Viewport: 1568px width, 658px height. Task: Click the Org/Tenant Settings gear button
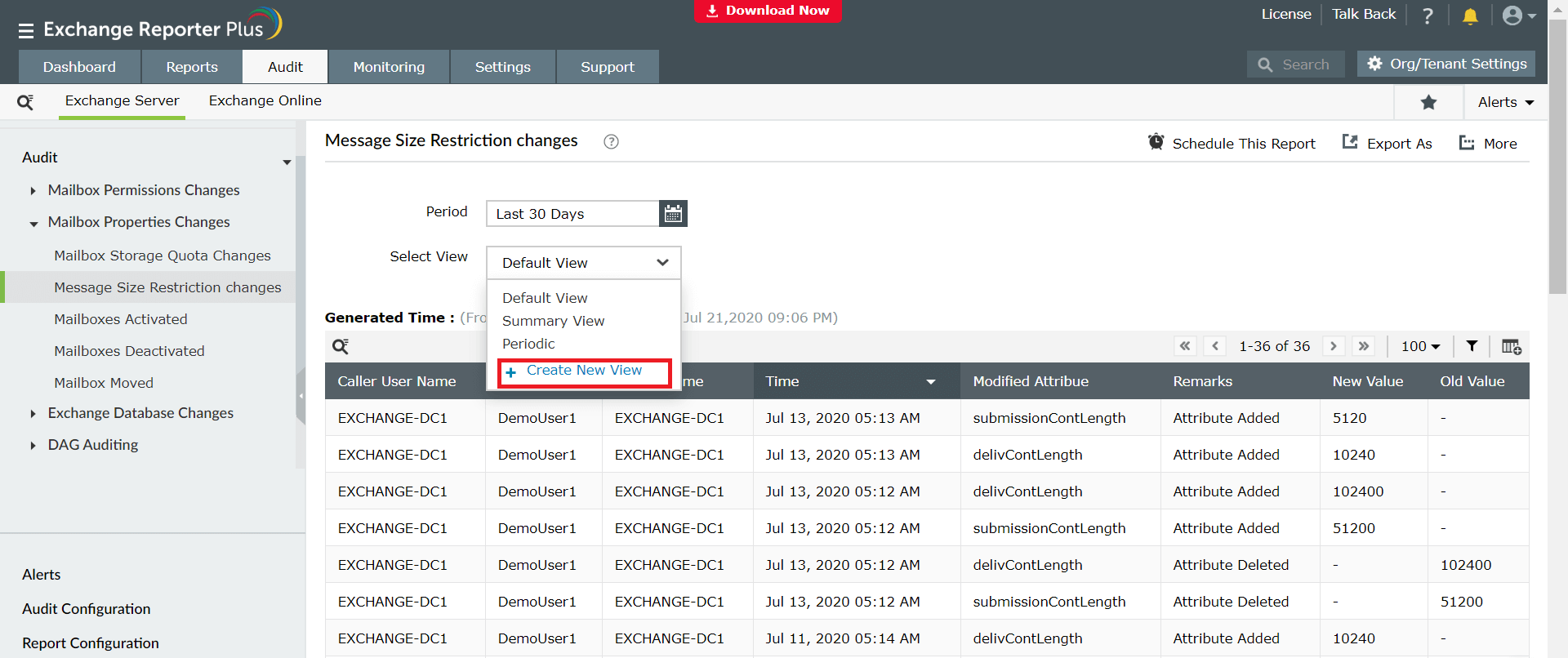pyautogui.click(x=1446, y=64)
